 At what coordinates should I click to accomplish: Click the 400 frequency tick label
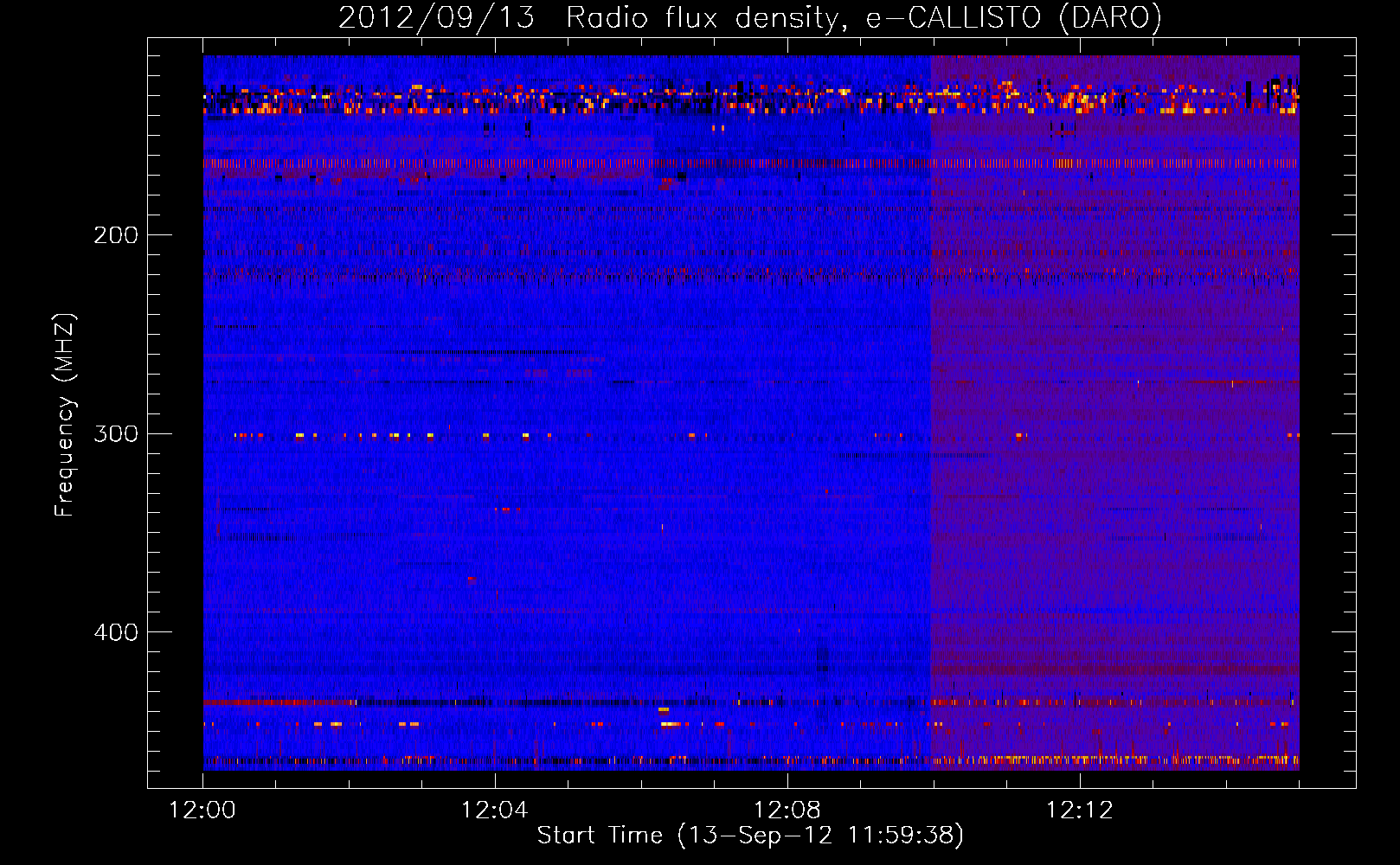116,632
